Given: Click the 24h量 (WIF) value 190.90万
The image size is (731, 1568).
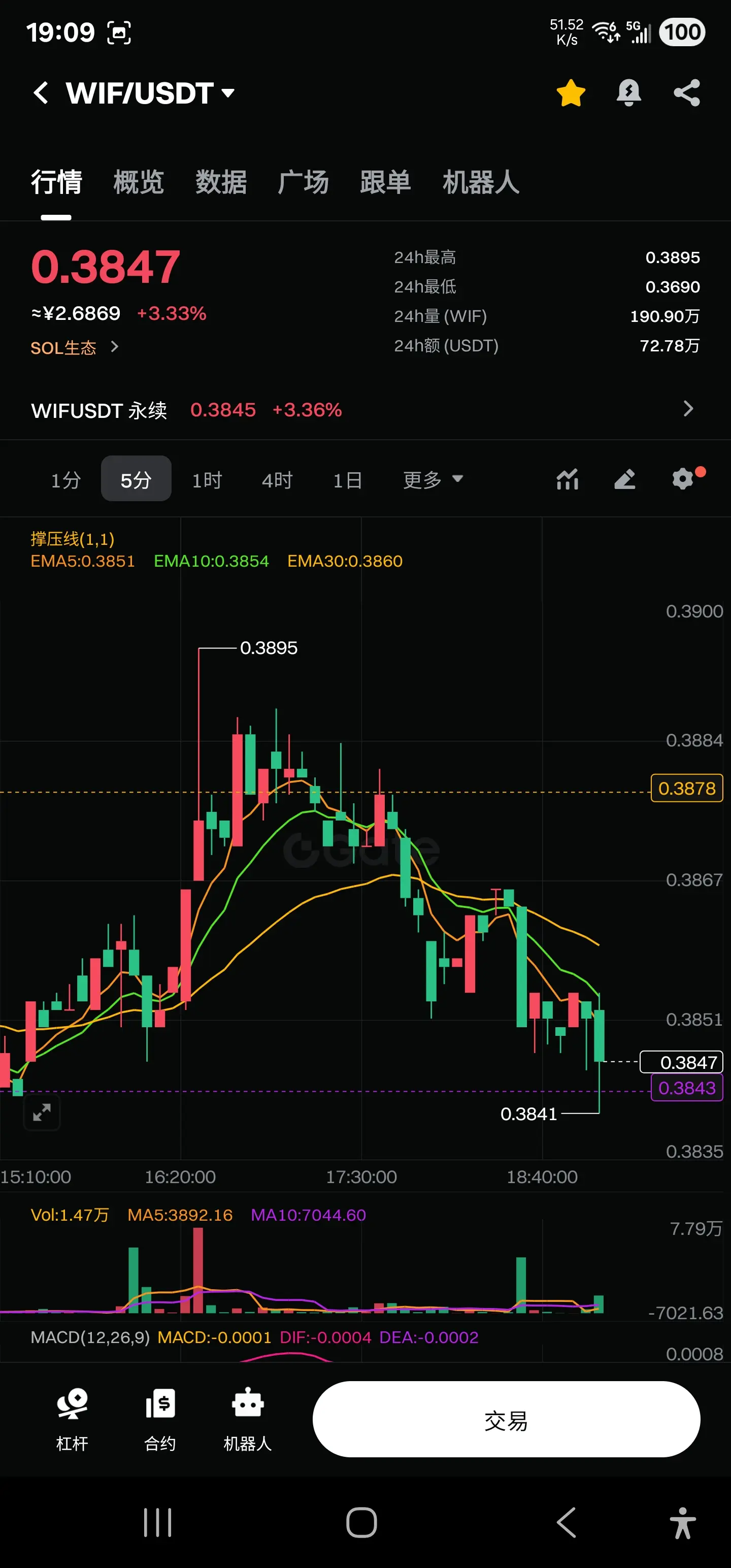Looking at the screenshot, I should pos(666,316).
